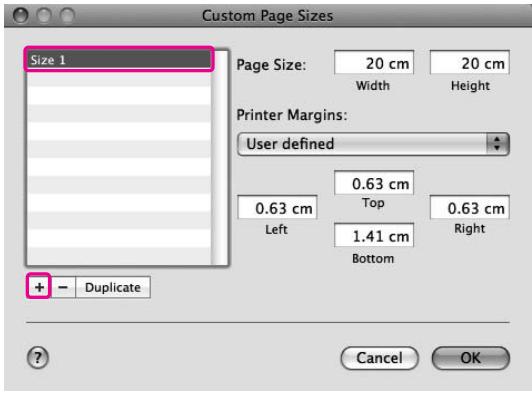Remove the selected page size
This screenshot has height=393, width=532.
(x=63, y=287)
